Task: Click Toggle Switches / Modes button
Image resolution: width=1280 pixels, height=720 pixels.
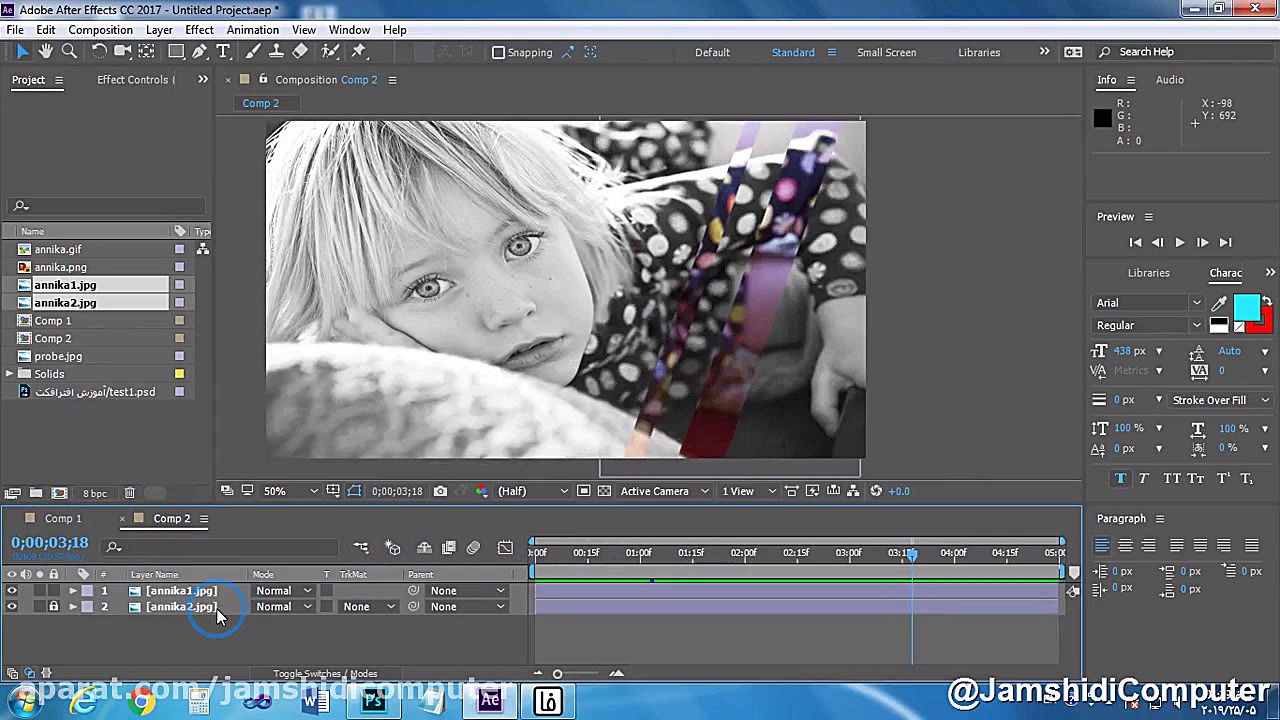Action: [x=325, y=674]
